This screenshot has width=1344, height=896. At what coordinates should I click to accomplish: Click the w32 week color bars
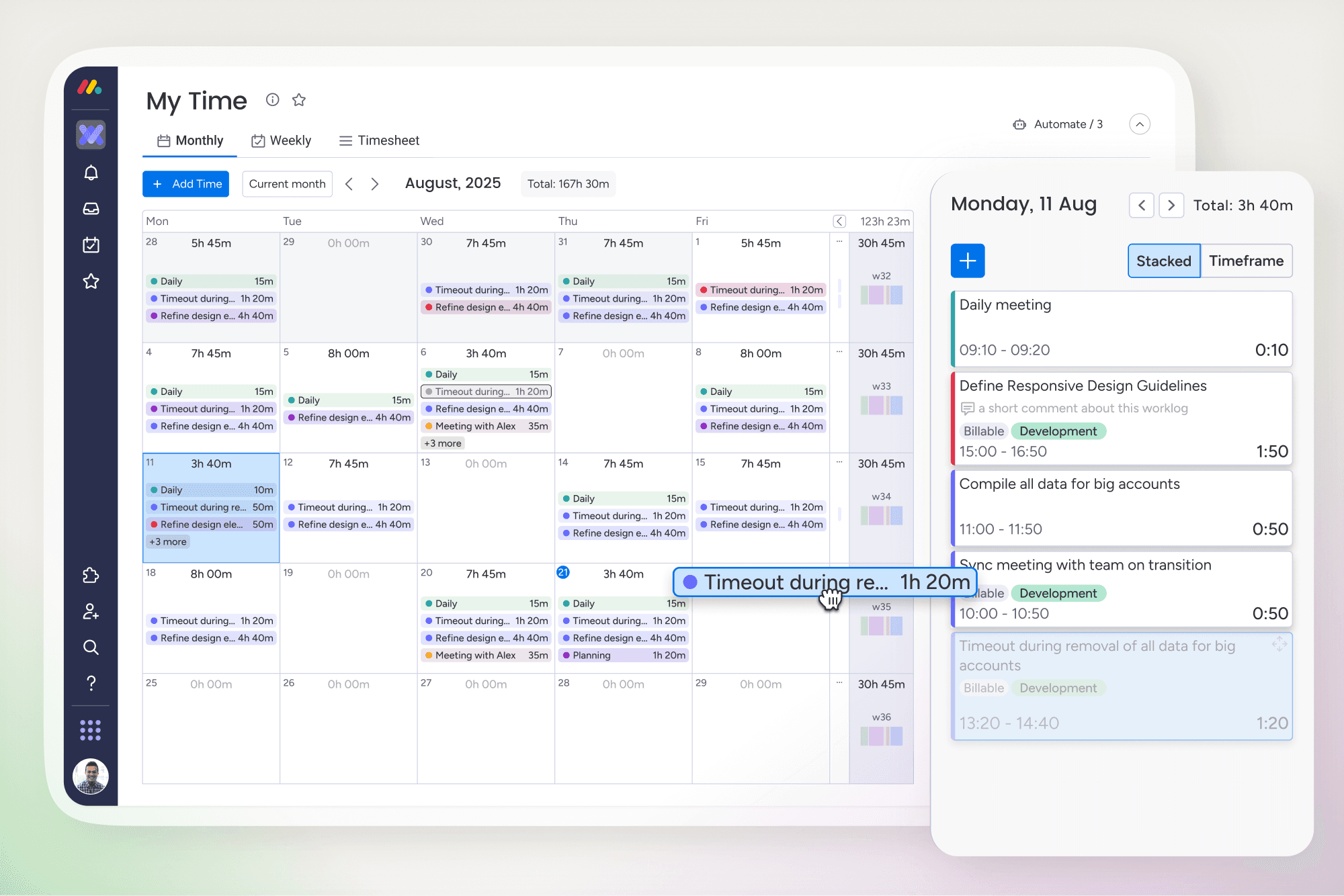point(881,295)
